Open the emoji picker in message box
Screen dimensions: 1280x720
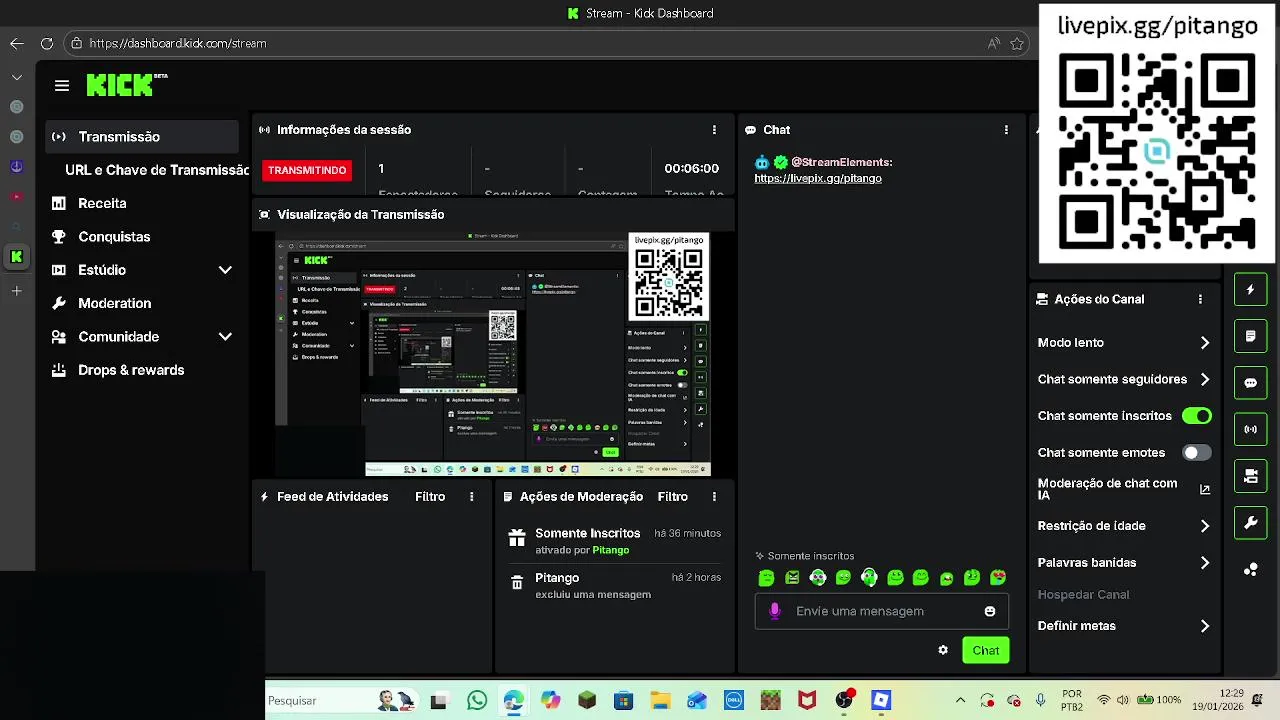pos(990,611)
